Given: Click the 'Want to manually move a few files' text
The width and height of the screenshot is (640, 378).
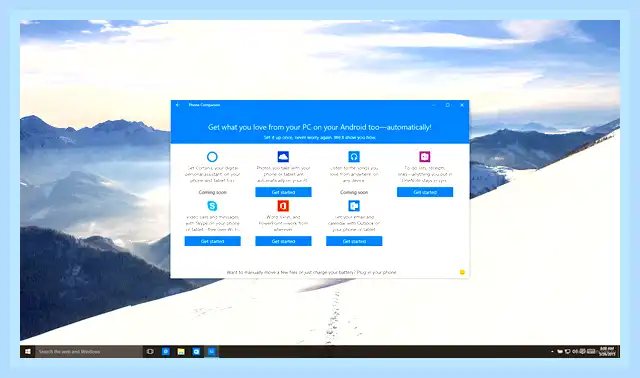Looking at the screenshot, I should [311, 272].
